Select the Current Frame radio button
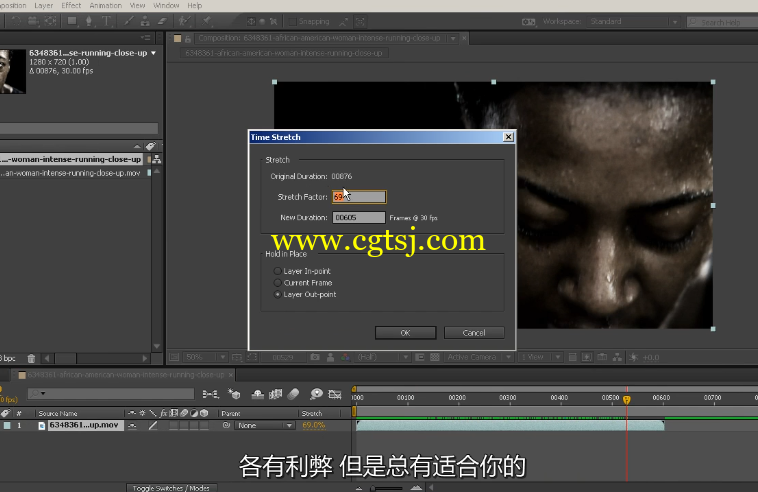The height and width of the screenshot is (492, 758). [x=277, y=283]
